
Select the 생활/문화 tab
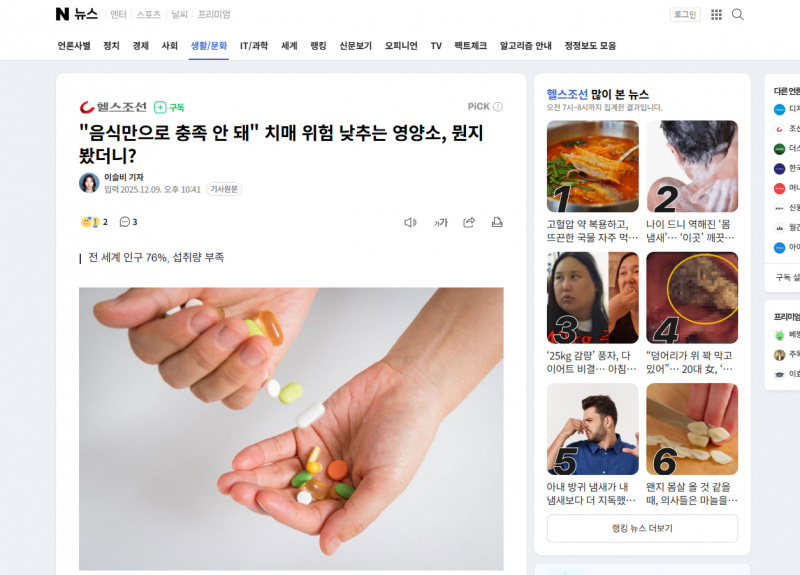click(209, 46)
